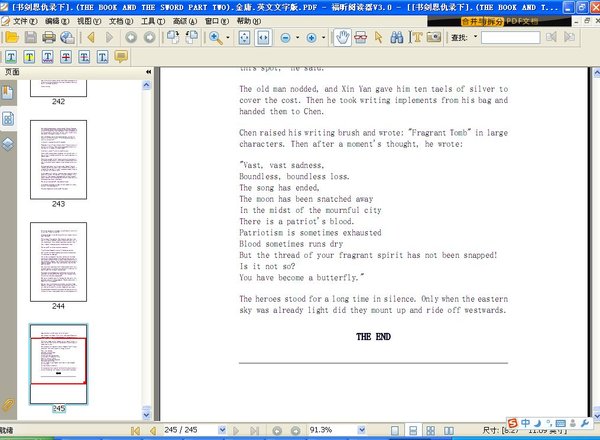Click the Fit Page icon
The width and height of the screenshot is (600, 440).
244,37
